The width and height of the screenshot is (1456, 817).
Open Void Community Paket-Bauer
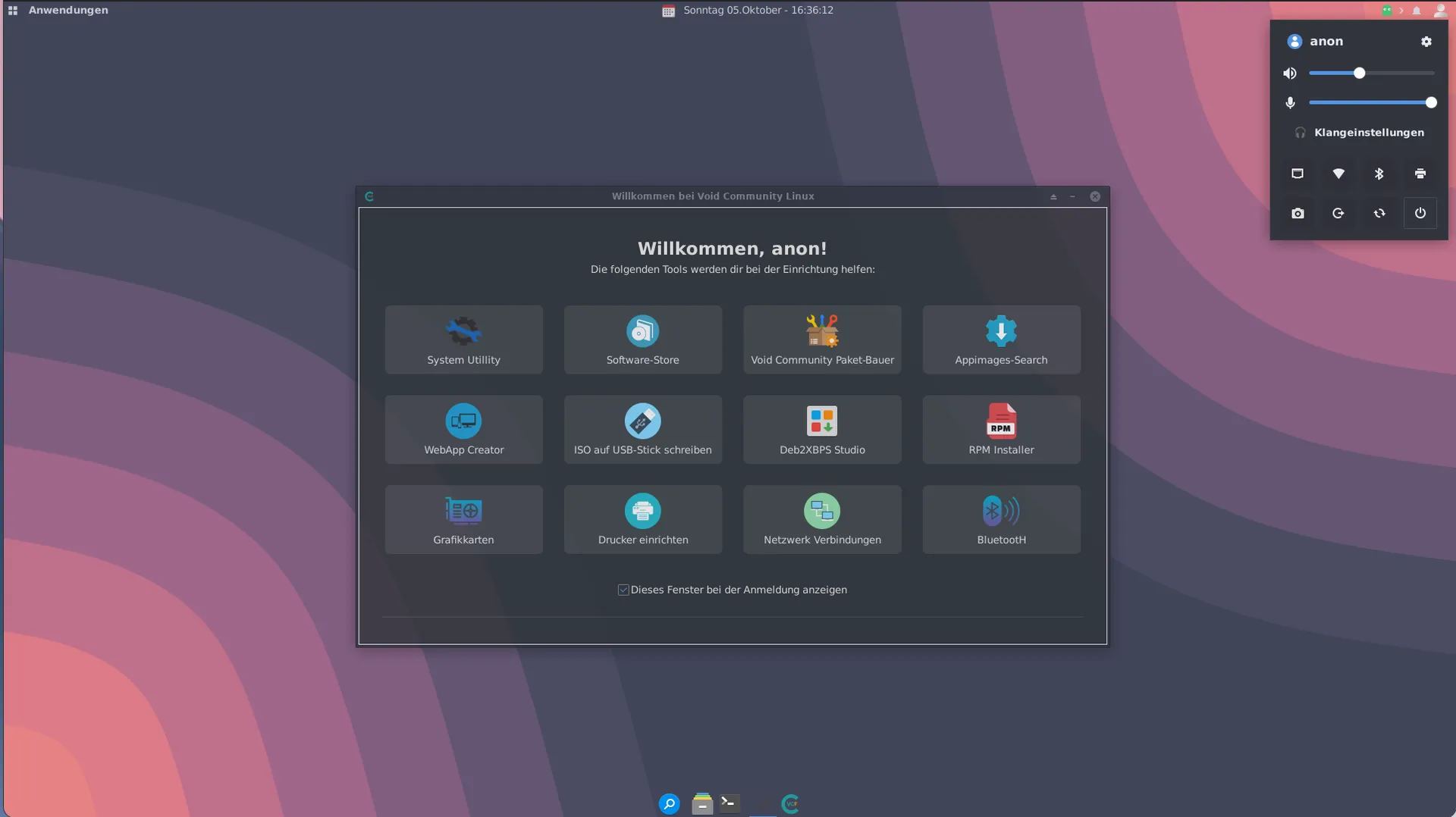point(822,340)
